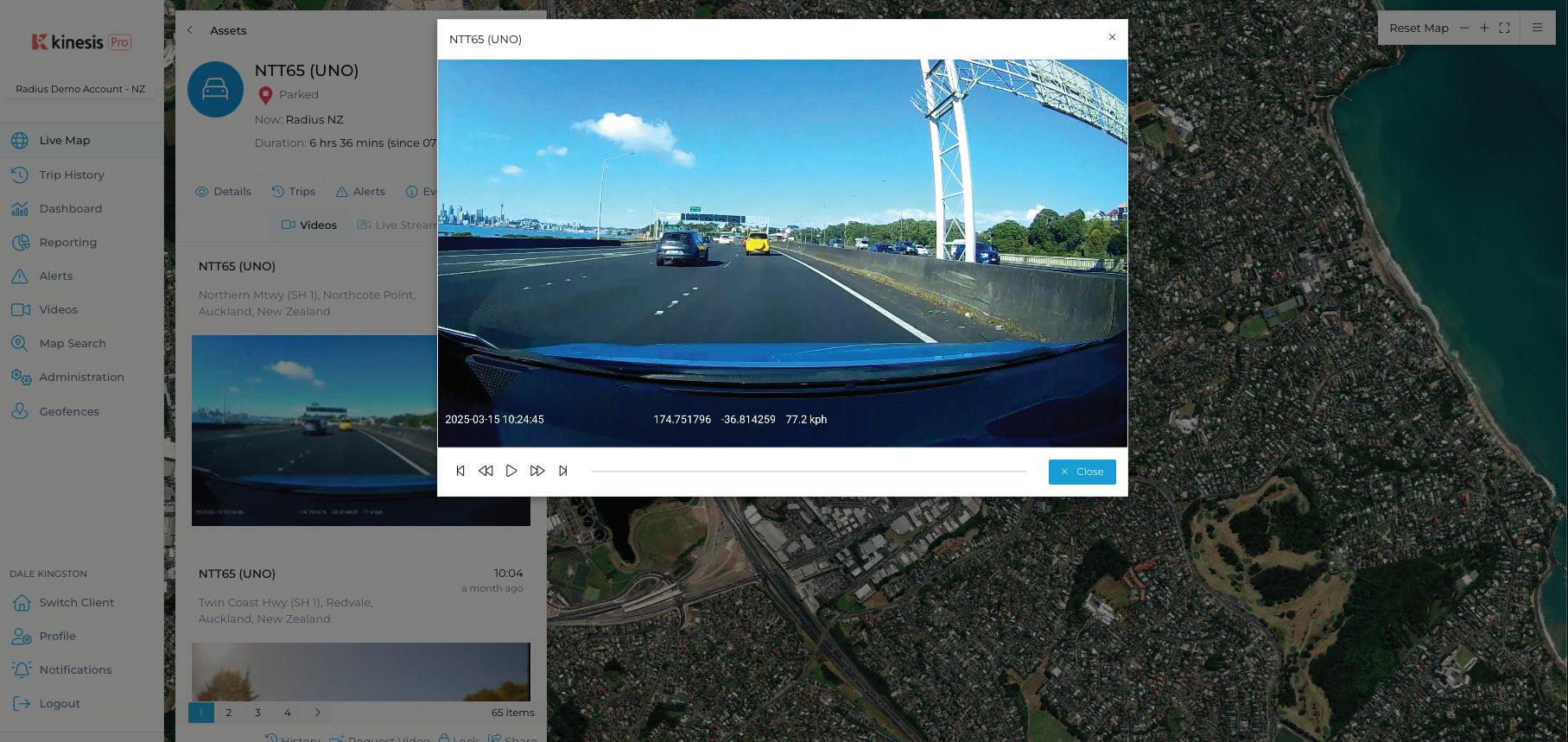
Task: Switch to the Trips tab
Action: (x=293, y=192)
